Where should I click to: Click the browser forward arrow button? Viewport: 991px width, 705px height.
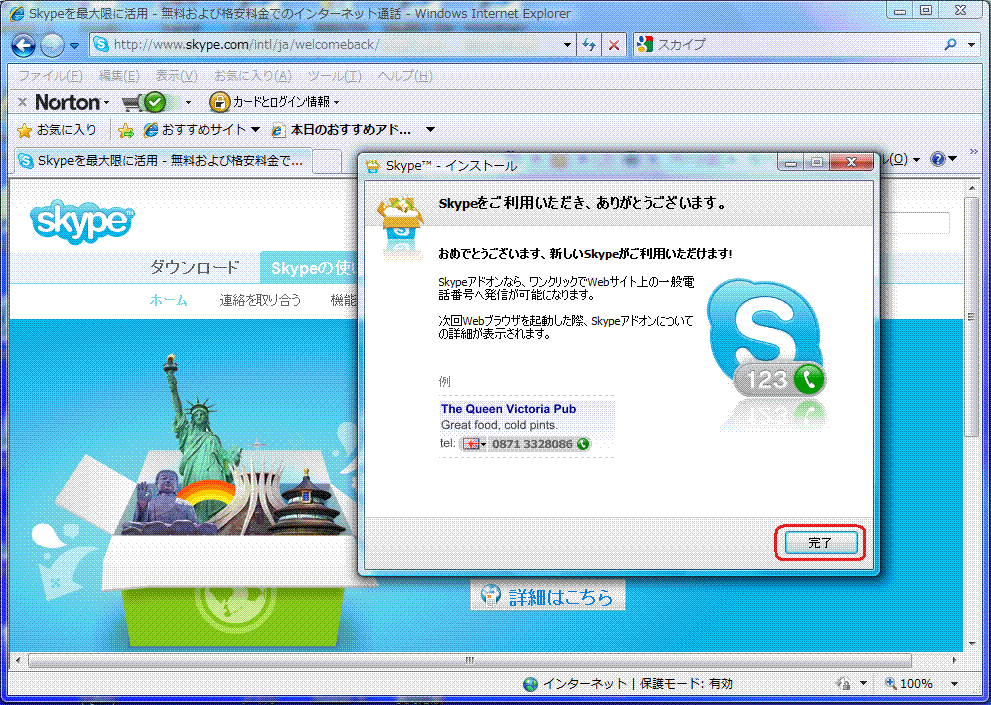(x=52, y=45)
